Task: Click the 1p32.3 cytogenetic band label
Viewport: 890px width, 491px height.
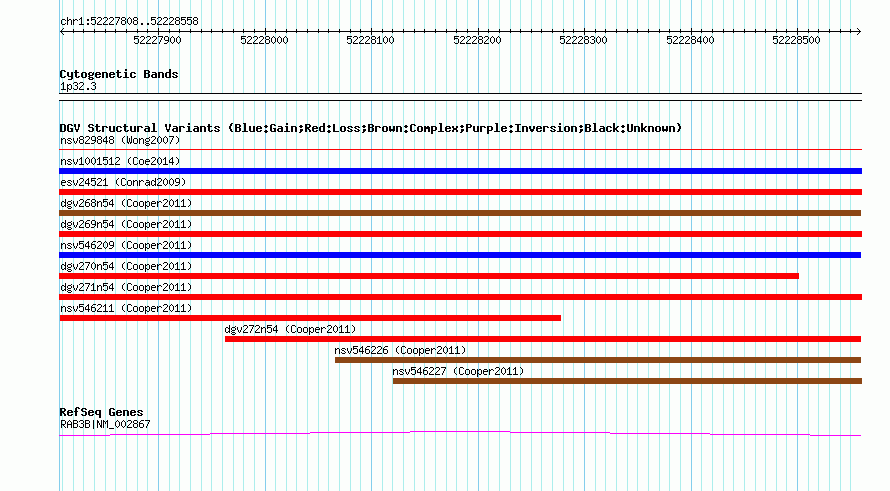Action: pyautogui.click(x=78, y=87)
